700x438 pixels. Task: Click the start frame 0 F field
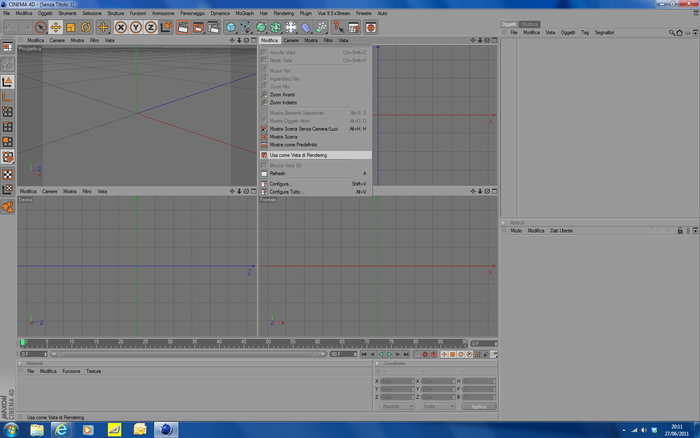pyautogui.click(x=33, y=355)
